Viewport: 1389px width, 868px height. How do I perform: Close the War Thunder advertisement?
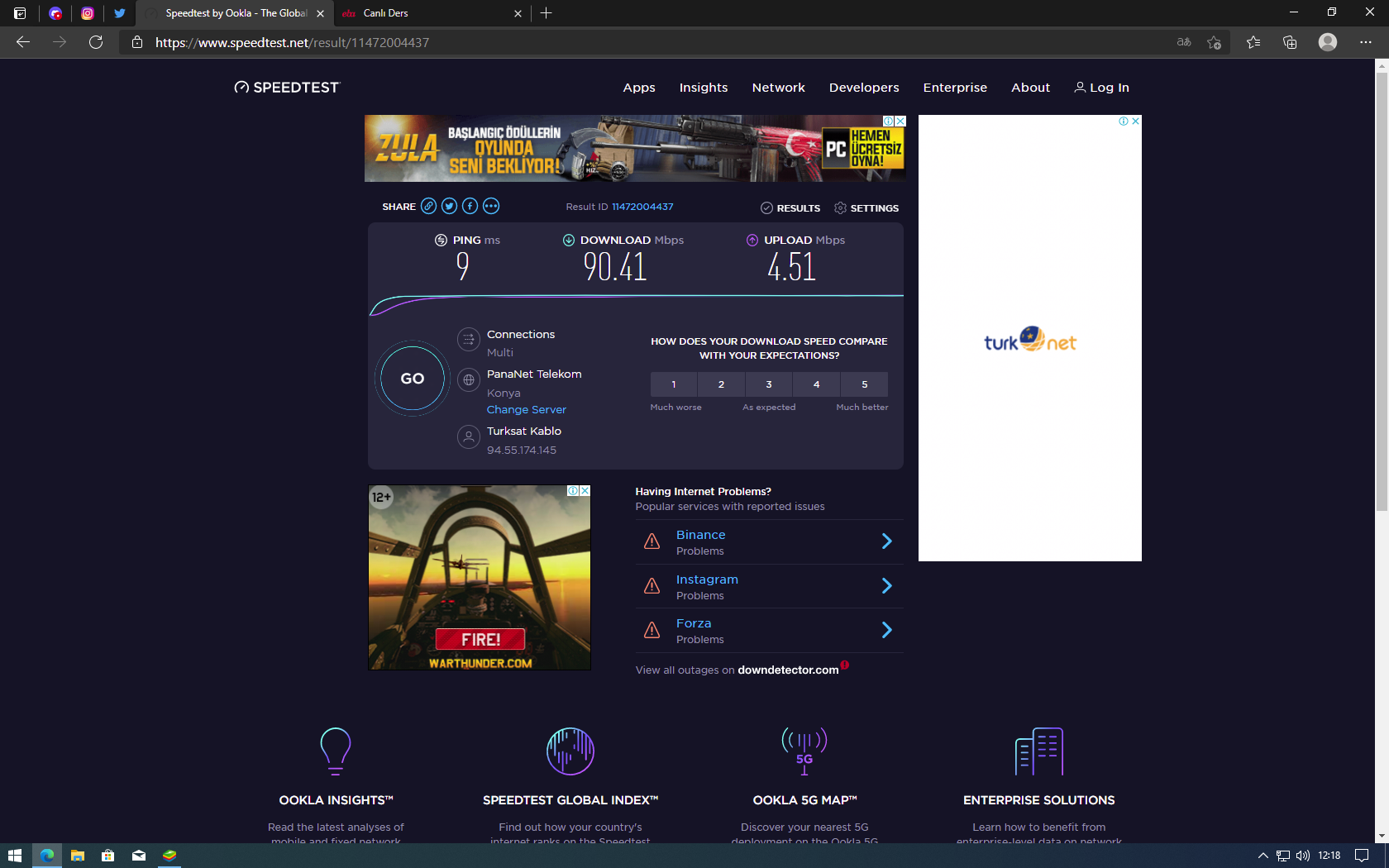click(585, 490)
